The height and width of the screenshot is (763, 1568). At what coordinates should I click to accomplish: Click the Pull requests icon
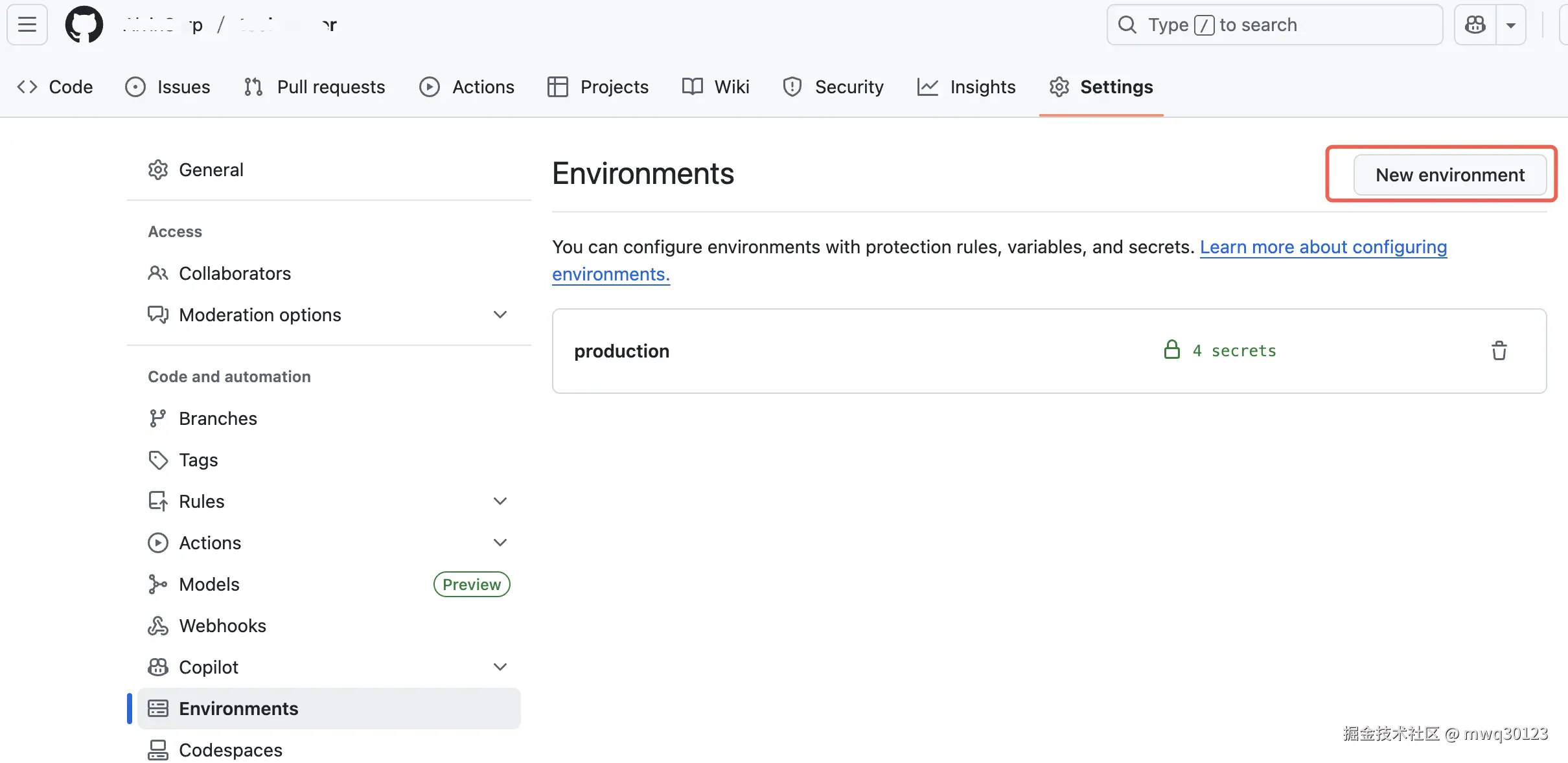tap(253, 87)
